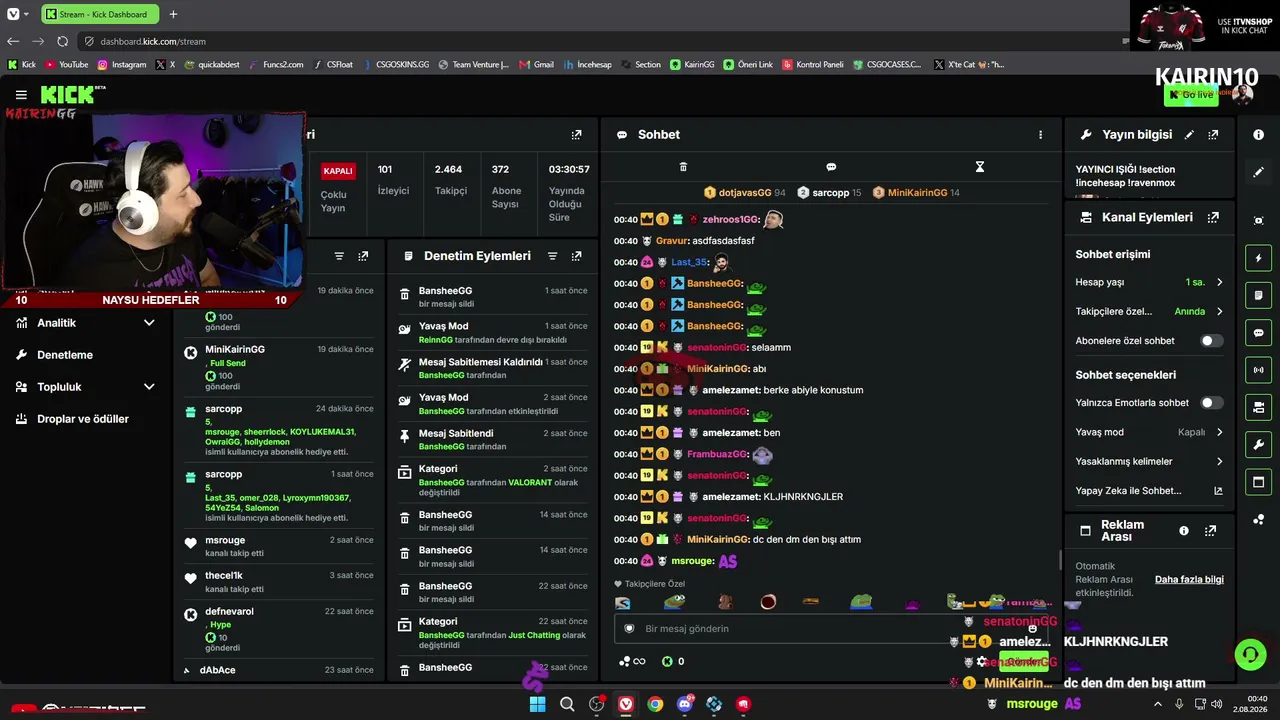Screen dimensions: 1280x720
Task: Toggle the chat widget in right rail
Action: (1258, 332)
